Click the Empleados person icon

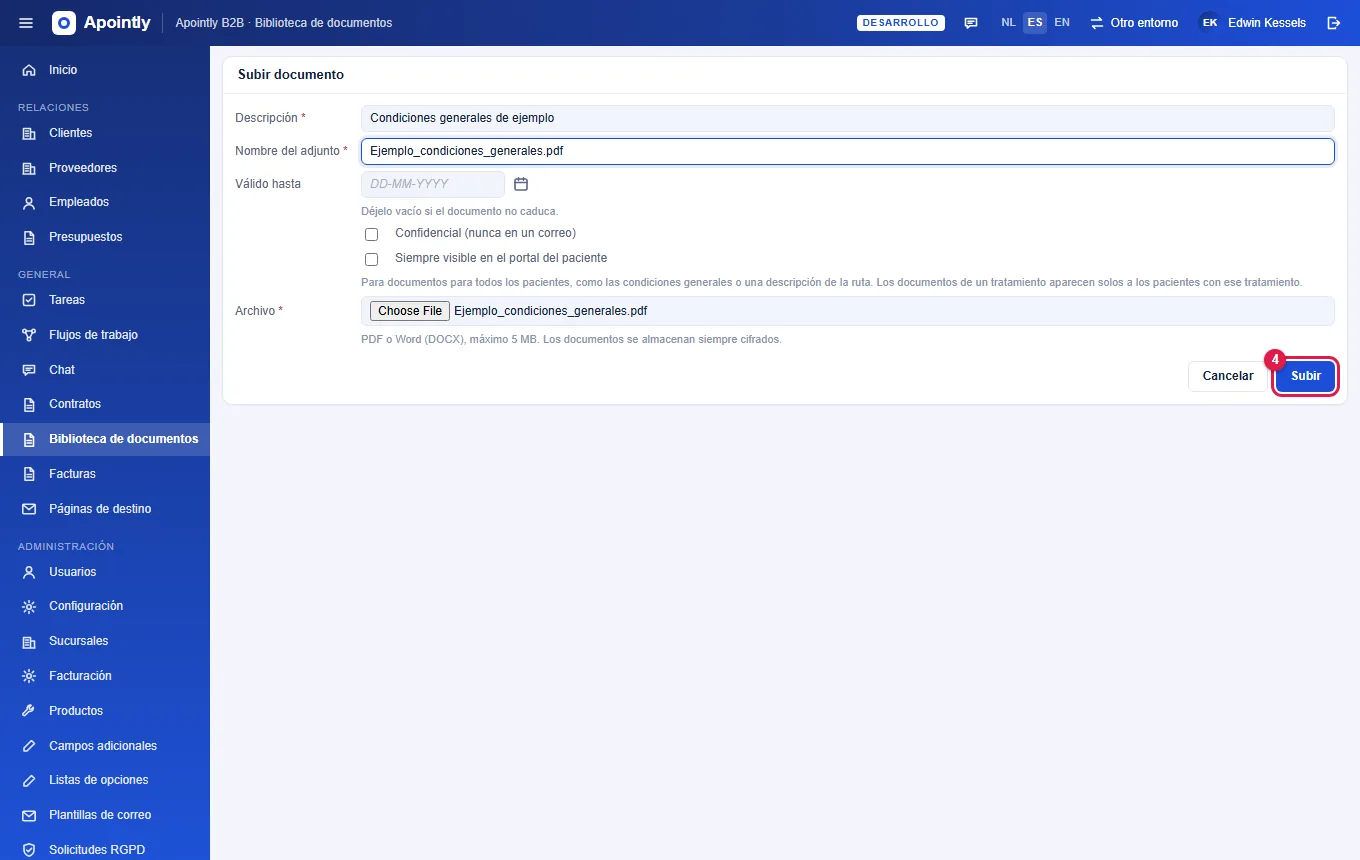pos(29,202)
